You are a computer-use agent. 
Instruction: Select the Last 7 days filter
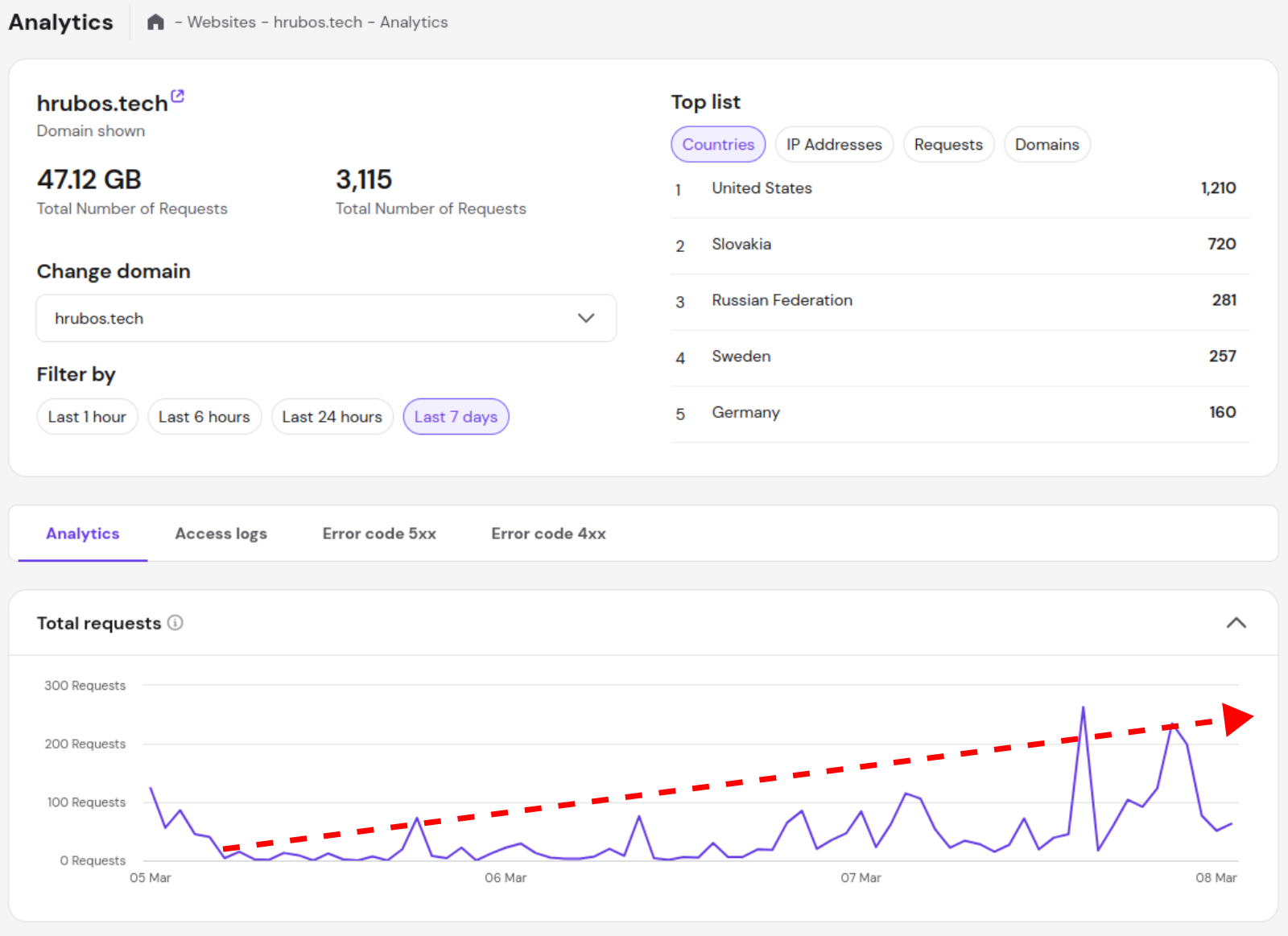[456, 417]
